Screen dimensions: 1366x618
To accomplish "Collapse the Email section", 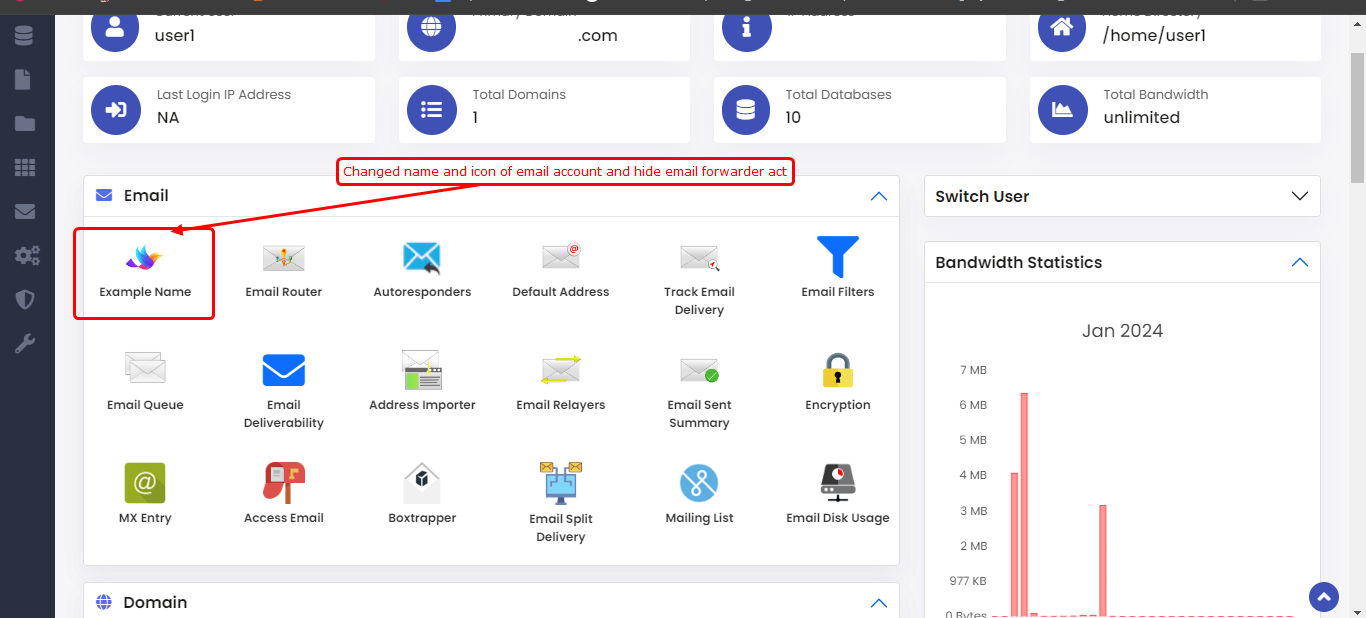I will [878, 196].
